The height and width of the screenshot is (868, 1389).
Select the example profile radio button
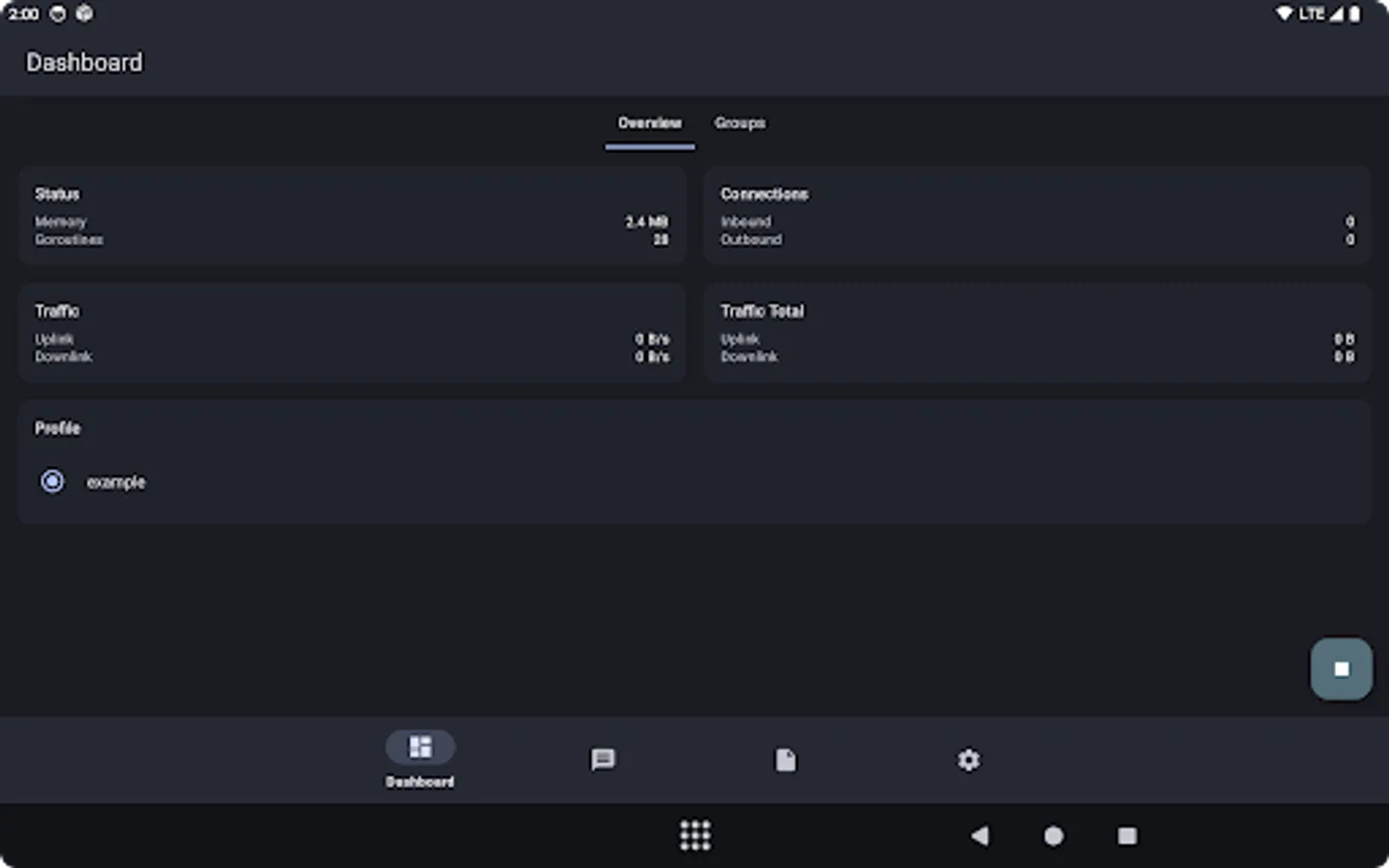click(51, 480)
